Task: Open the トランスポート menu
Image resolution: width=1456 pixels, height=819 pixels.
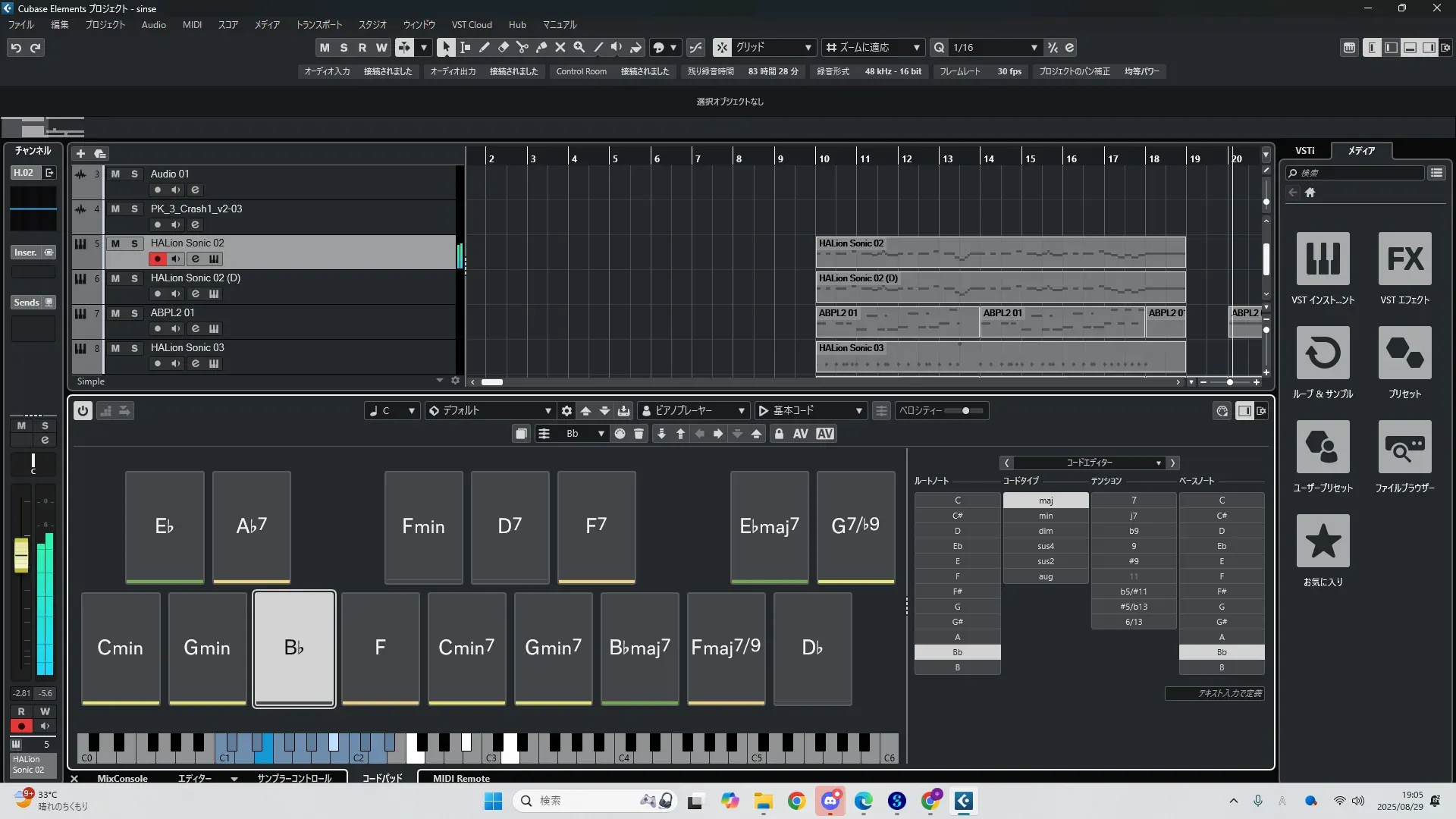Action: click(318, 25)
